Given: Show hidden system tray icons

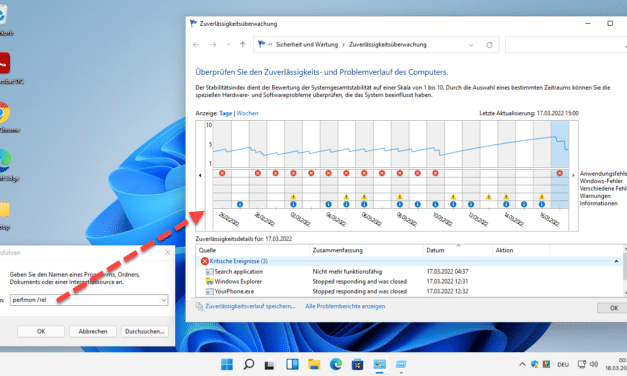Looking at the screenshot, I should tap(522, 364).
